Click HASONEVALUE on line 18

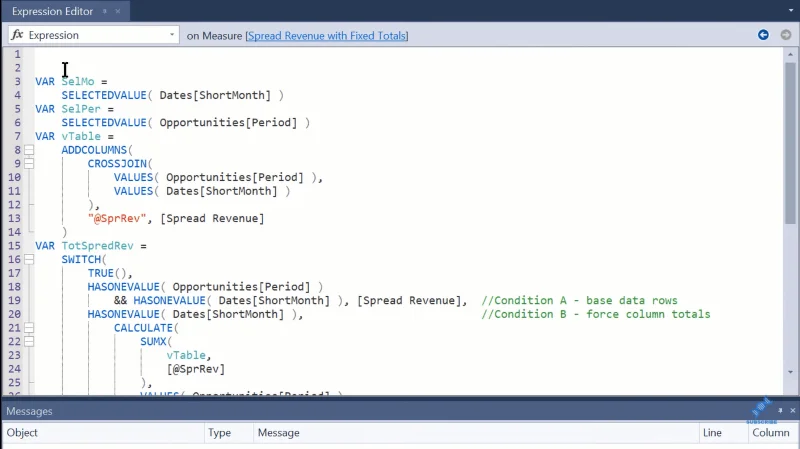click(123, 287)
